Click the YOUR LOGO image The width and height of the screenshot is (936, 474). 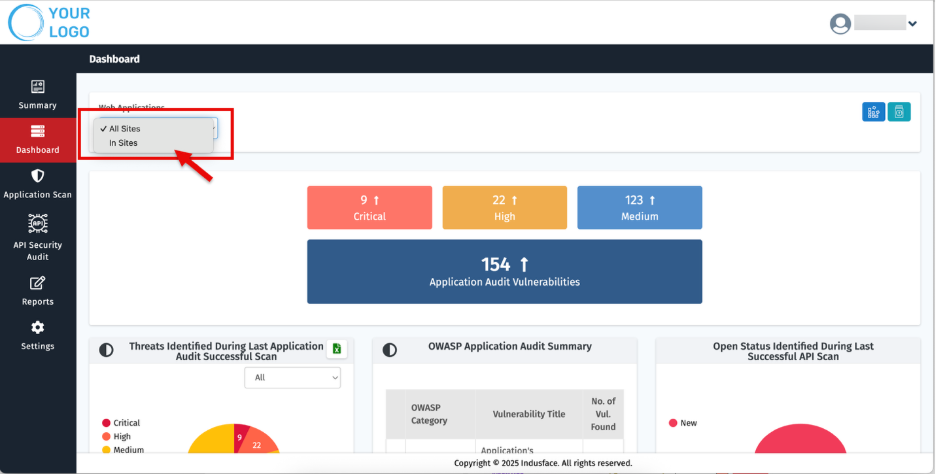(49, 23)
